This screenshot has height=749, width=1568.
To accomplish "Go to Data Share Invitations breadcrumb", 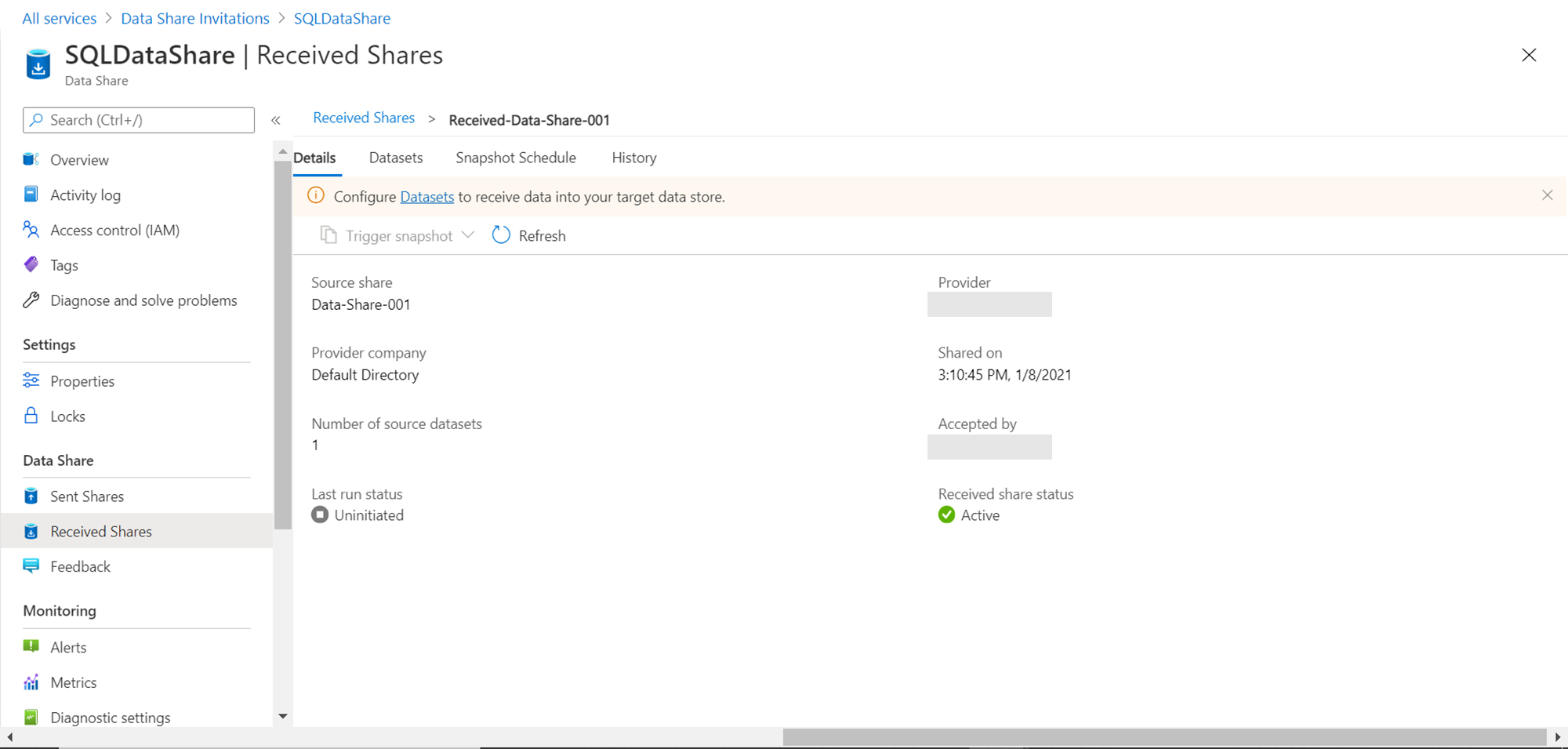I will tap(195, 18).
